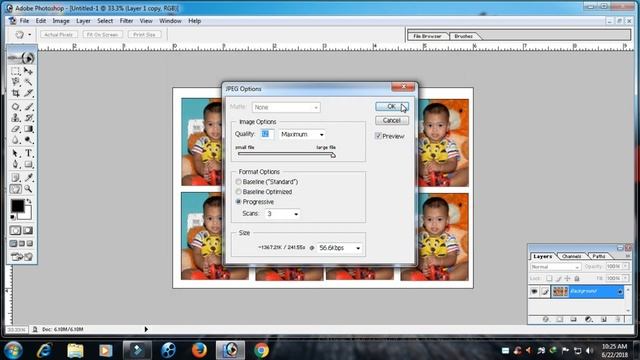The width and height of the screenshot is (640, 360).
Task: Click add layer style icon
Action: (546, 319)
